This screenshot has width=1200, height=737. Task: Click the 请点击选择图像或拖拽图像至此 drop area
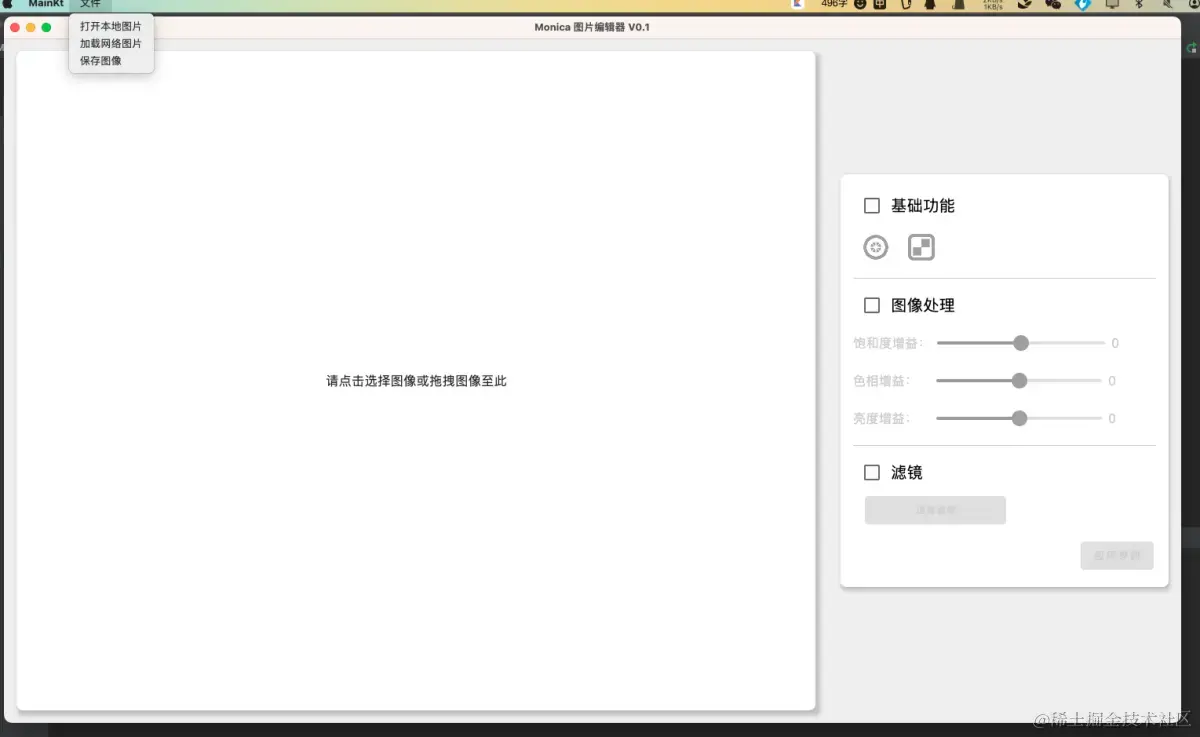(416, 381)
